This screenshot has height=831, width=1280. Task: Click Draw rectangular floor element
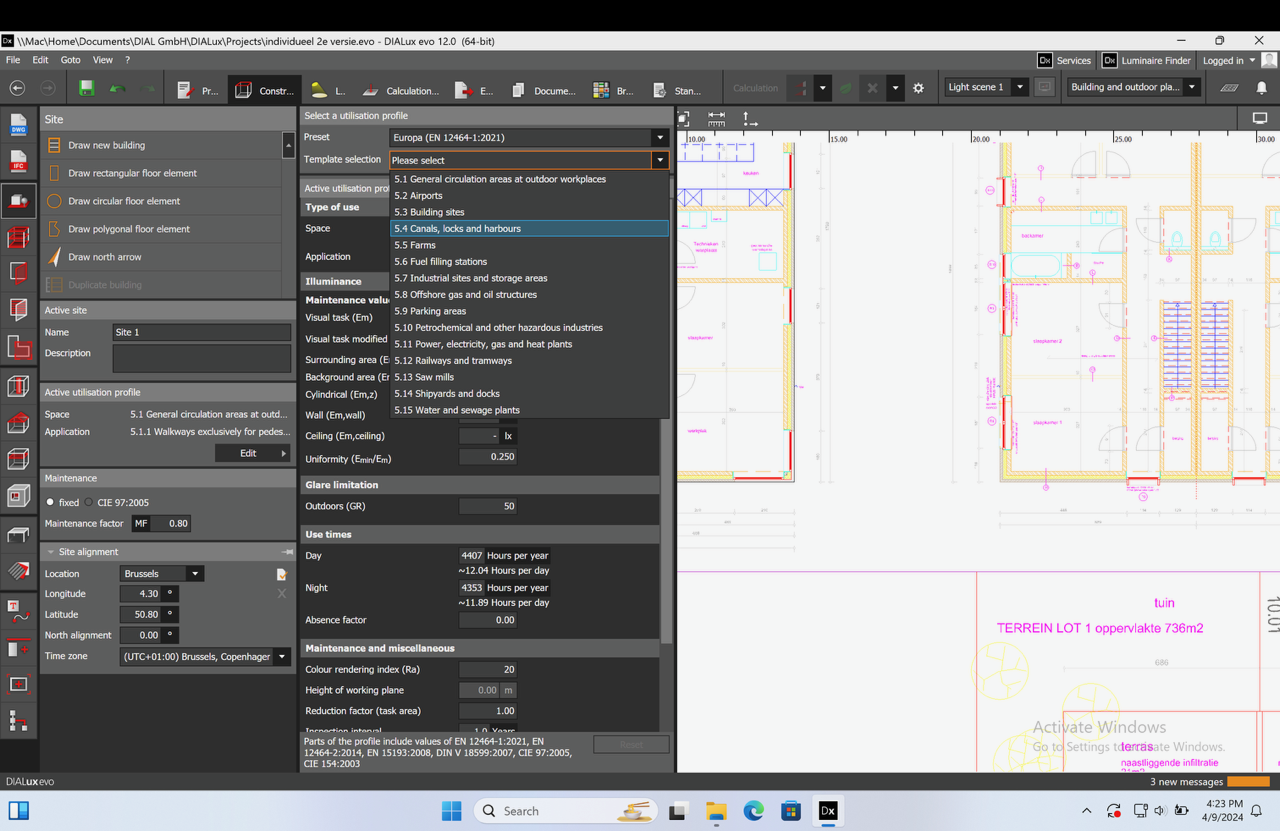[x=132, y=173]
